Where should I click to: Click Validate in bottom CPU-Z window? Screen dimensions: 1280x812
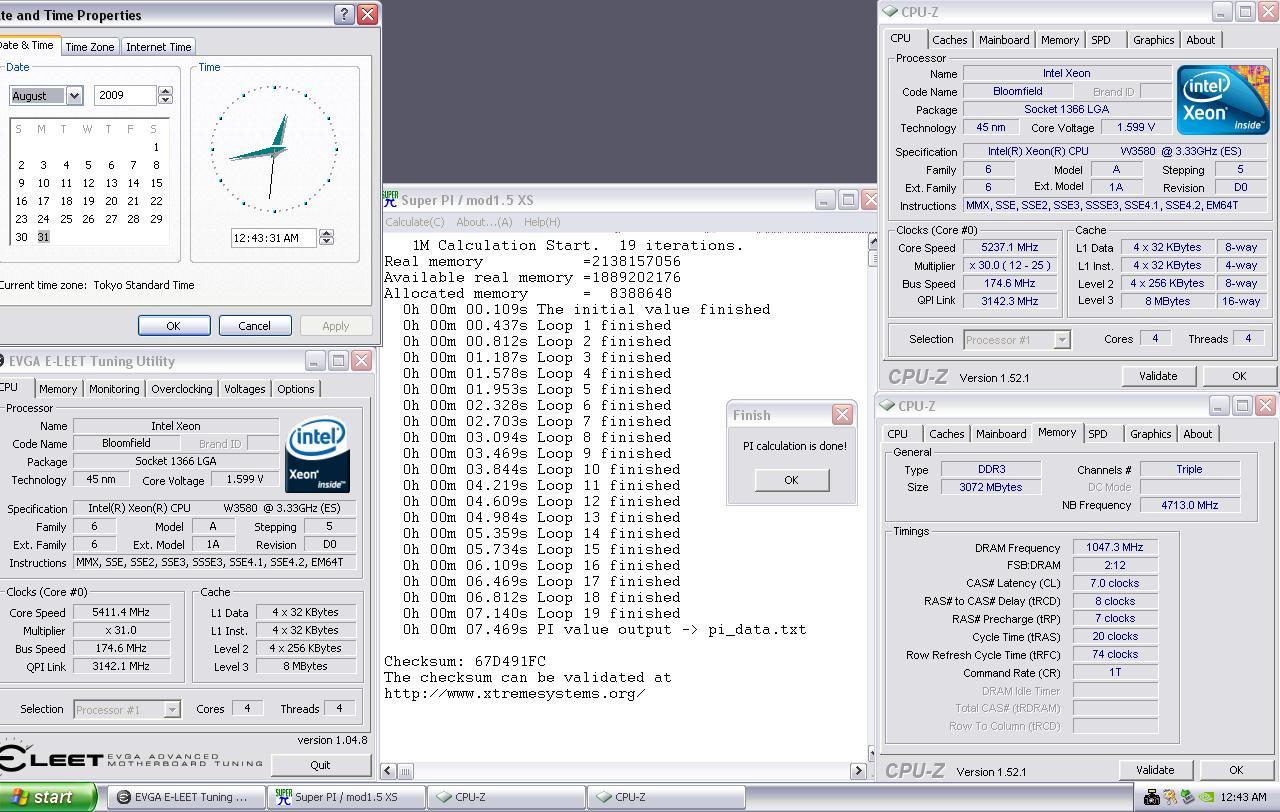pyautogui.click(x=1155, y=770)
